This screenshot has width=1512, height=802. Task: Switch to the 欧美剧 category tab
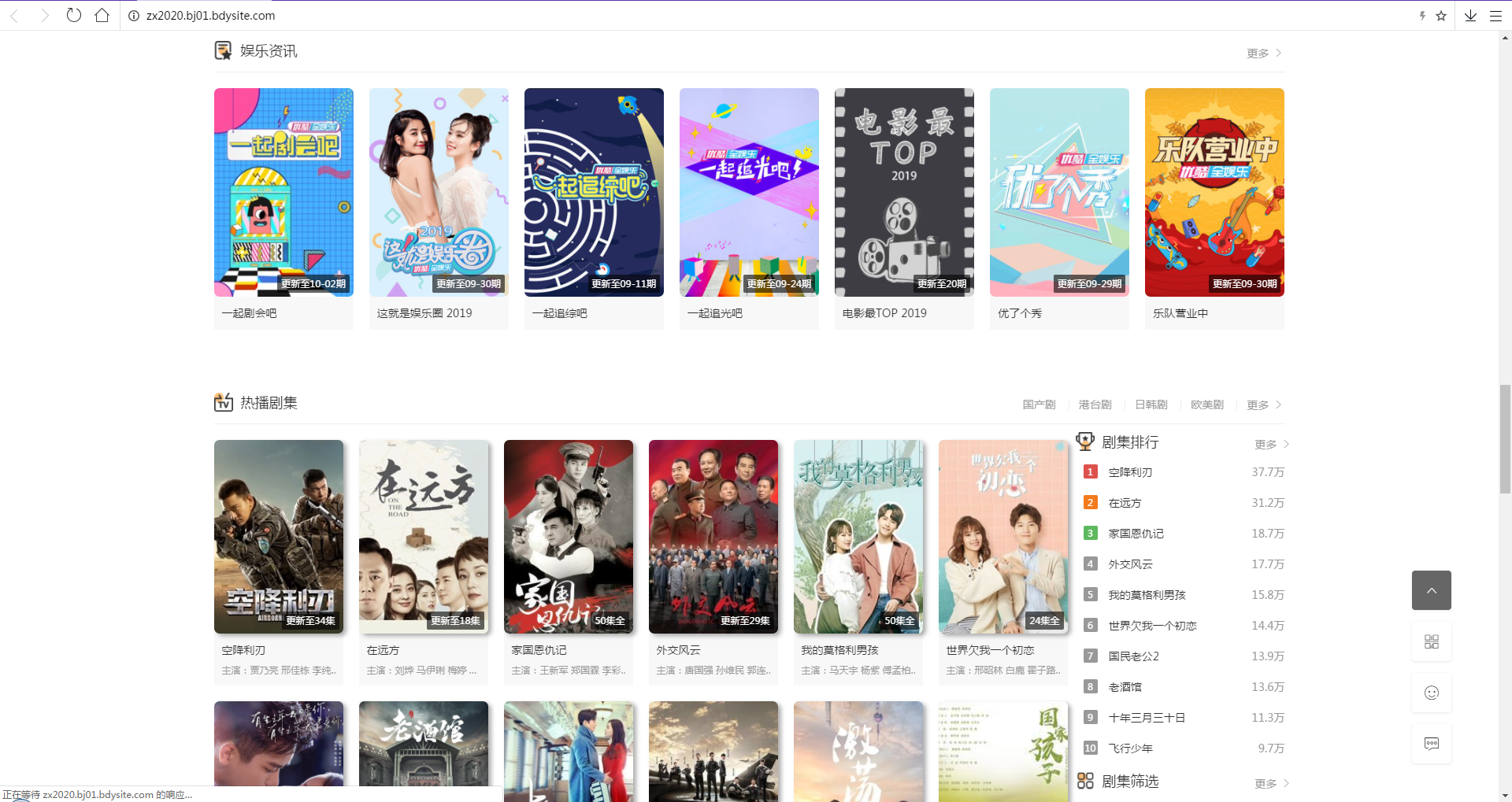(1206, 405)
